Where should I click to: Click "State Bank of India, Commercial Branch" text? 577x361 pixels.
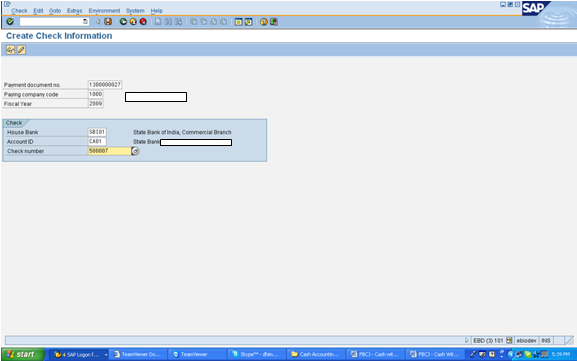coord(182,132)
